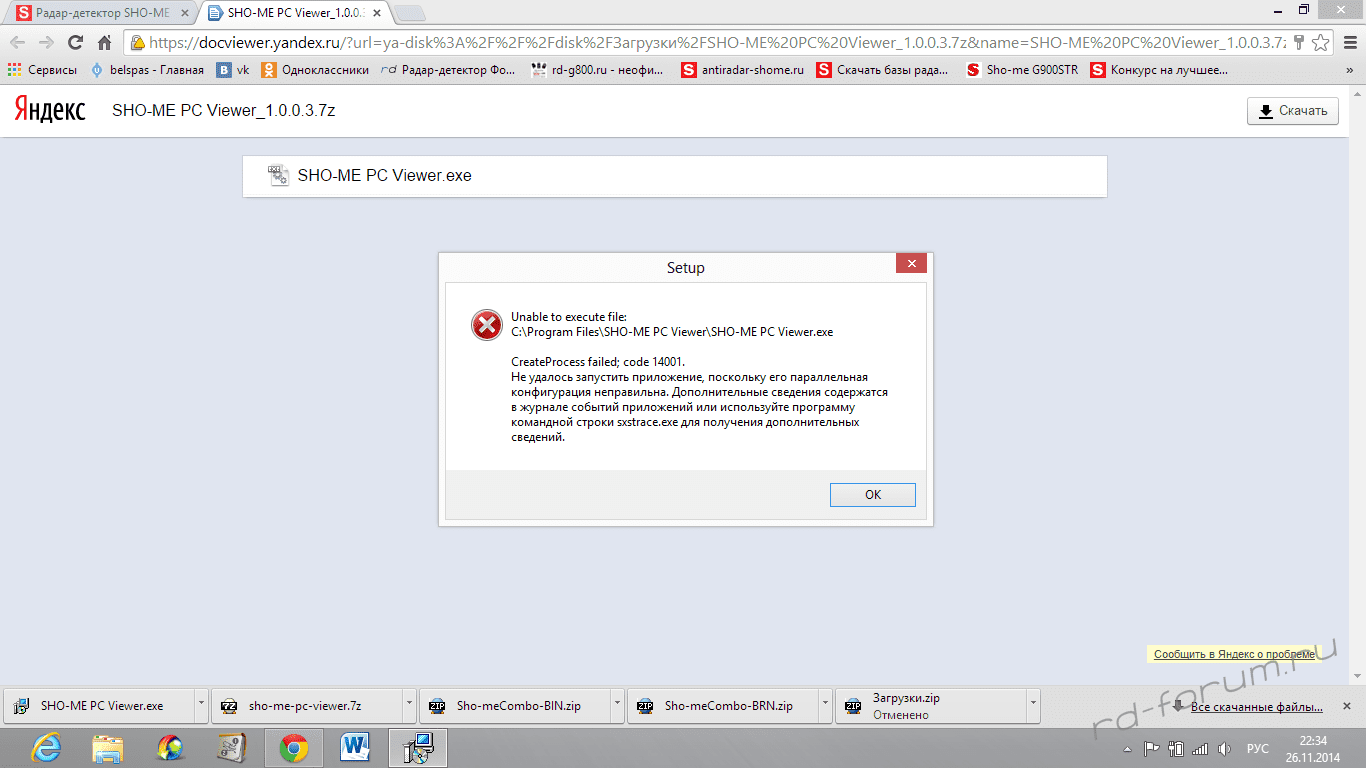
Task: Reload the current page
Action: tap(75, 43)
